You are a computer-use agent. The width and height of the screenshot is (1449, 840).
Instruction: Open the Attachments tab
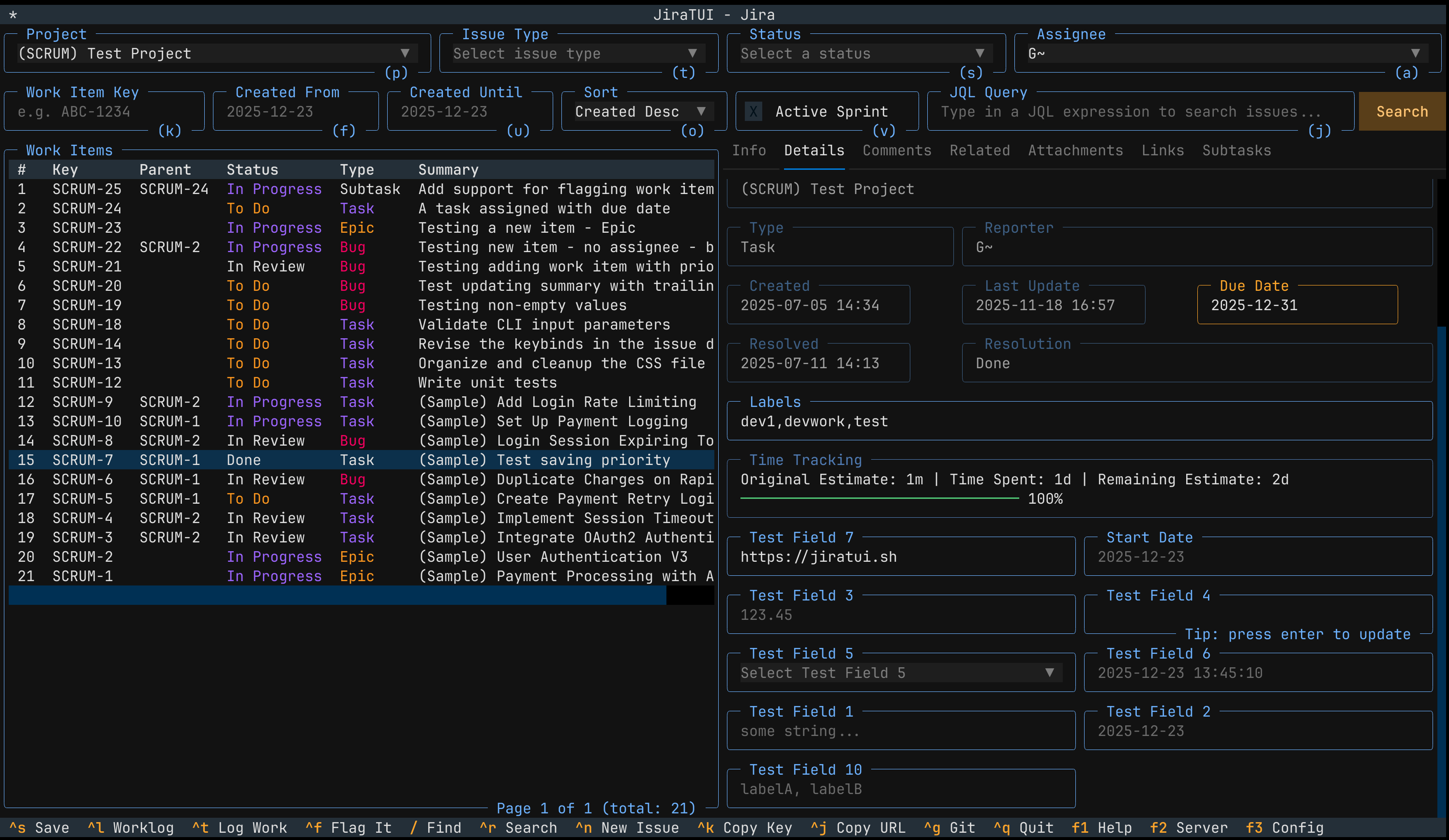pos(1075,150)
